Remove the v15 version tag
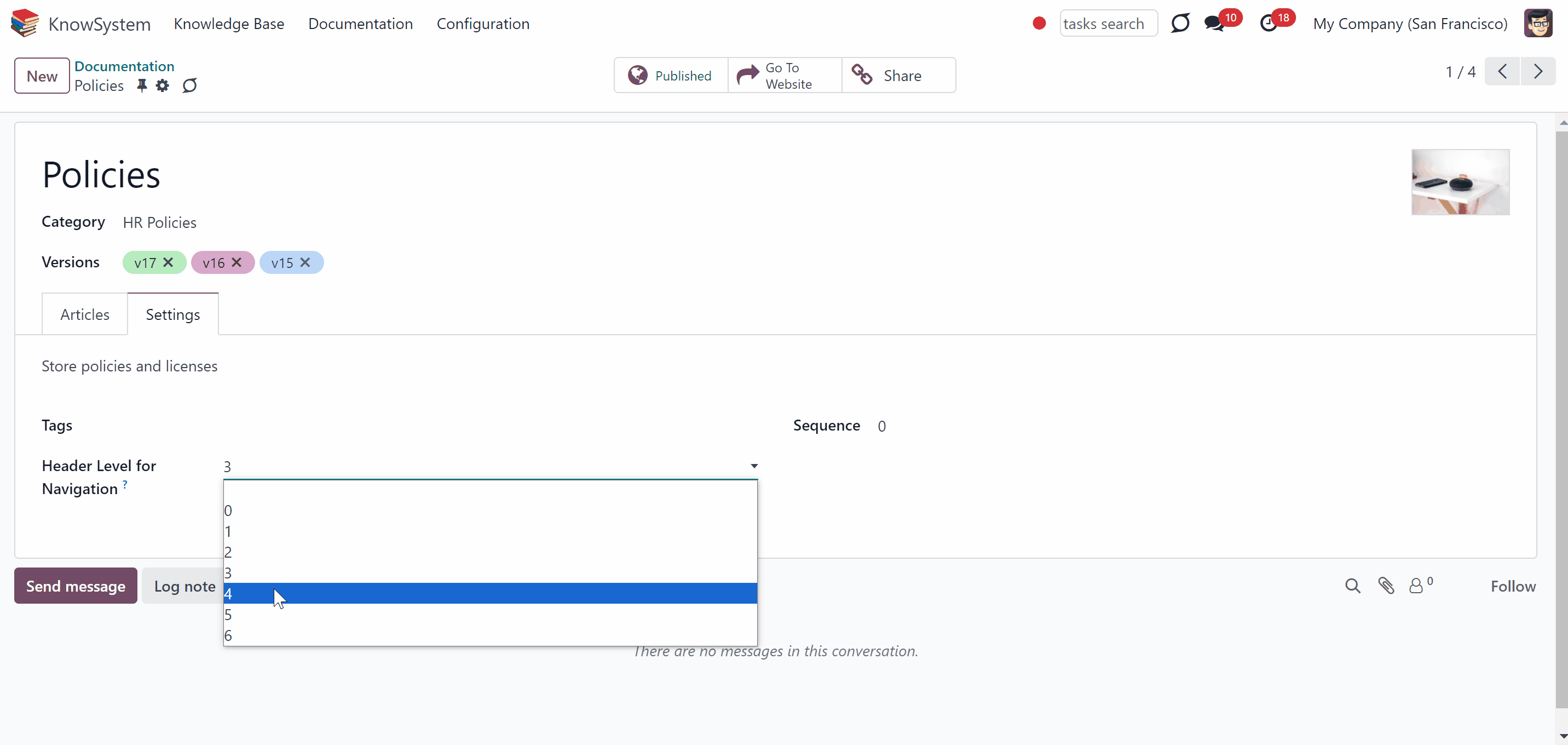 305,262
